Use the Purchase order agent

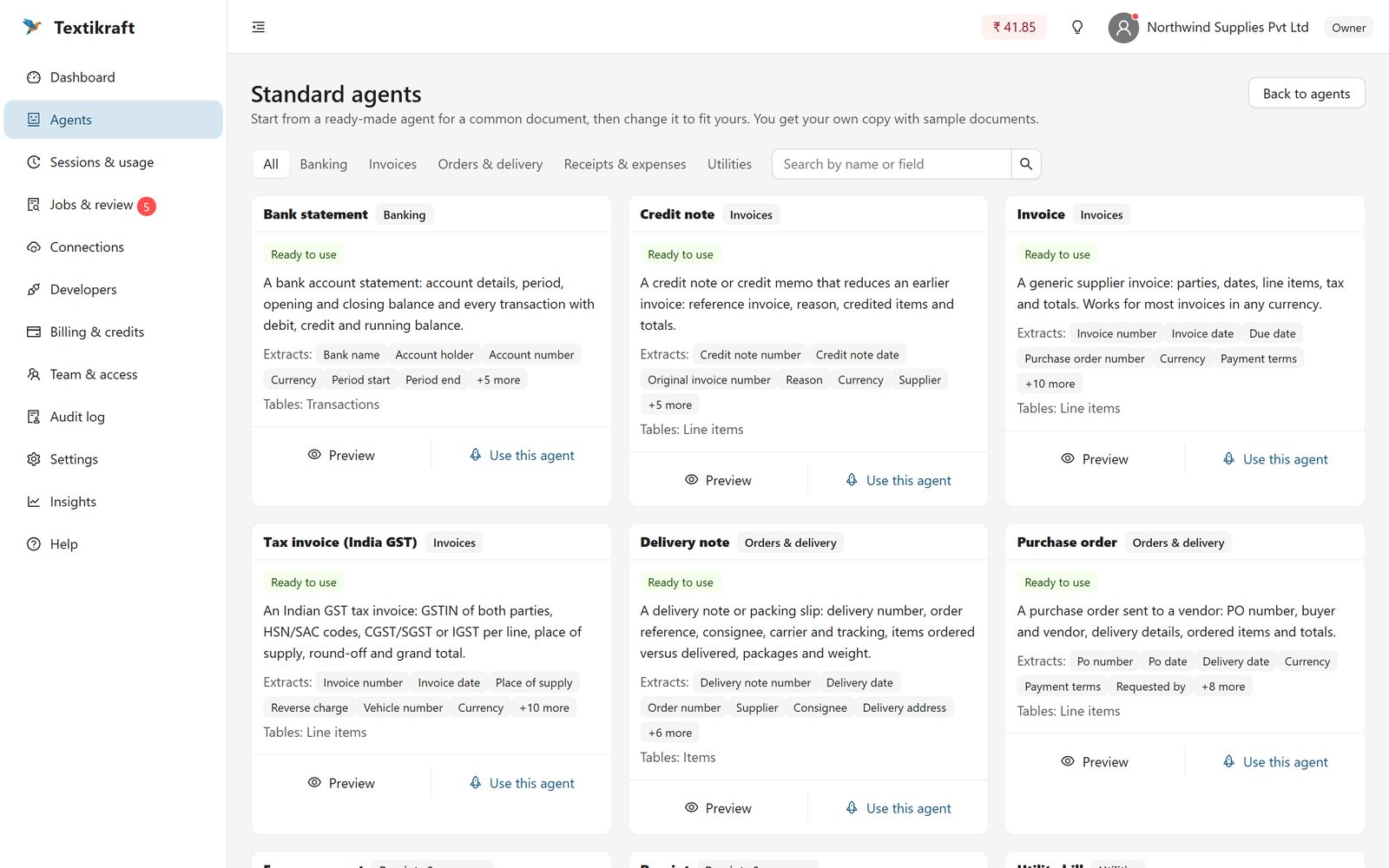click(1275, 762)
